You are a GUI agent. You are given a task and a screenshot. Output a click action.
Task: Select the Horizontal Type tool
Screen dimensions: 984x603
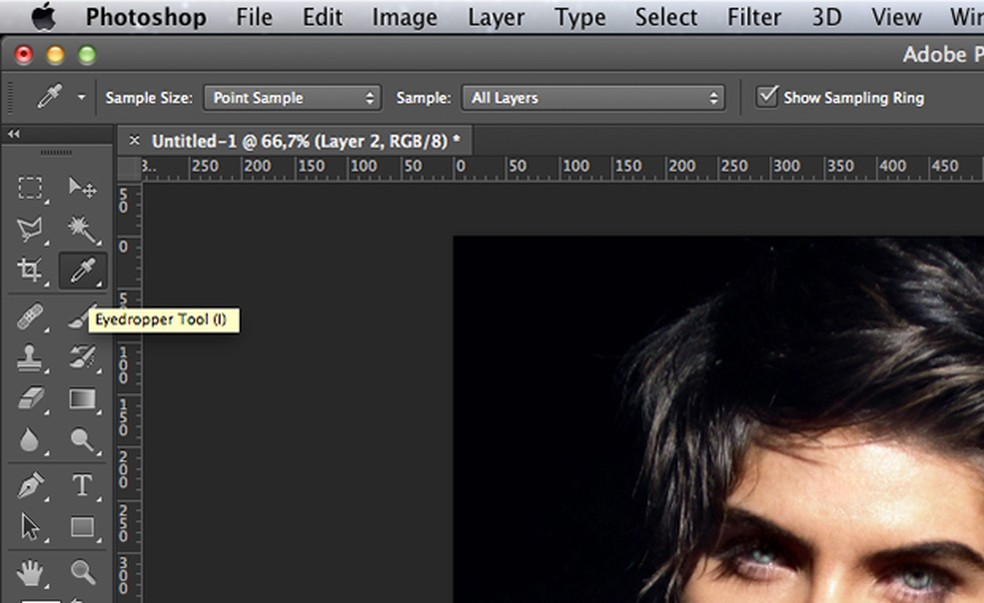(82, 485)
